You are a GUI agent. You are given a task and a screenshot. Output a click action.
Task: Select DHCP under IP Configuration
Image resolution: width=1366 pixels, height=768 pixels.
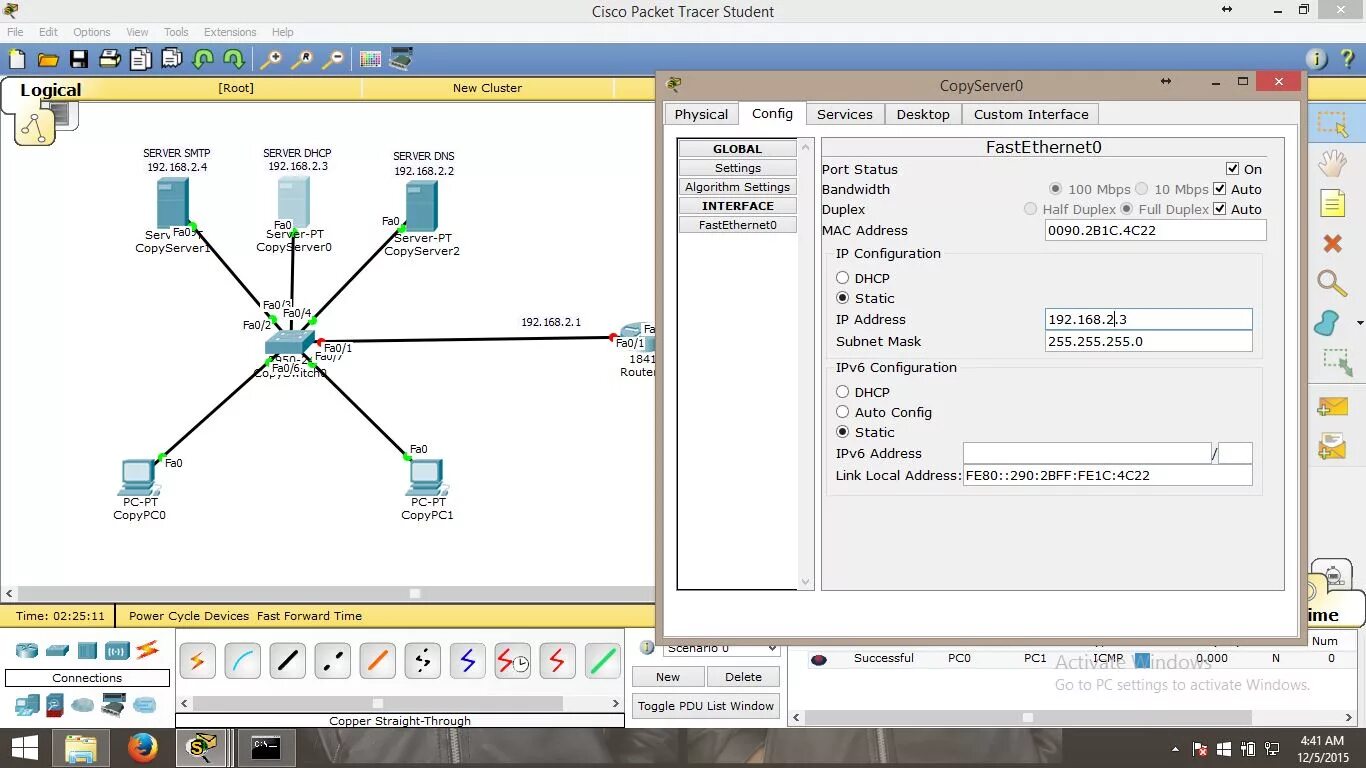click(842, 278)
